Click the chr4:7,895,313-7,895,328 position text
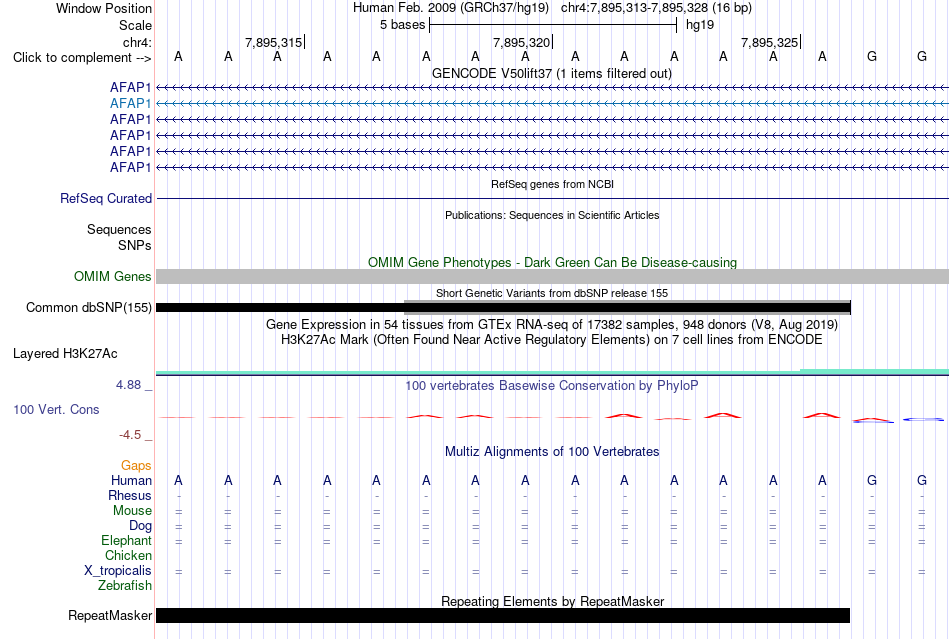 (656, 8)
